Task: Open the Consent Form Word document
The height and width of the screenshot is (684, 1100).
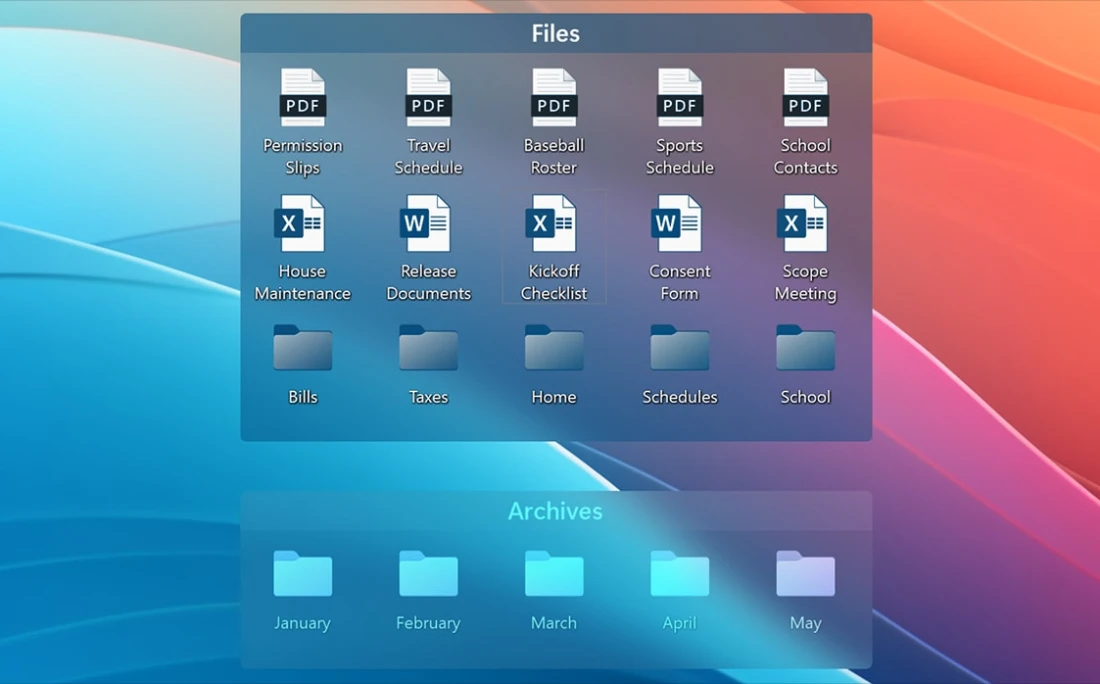Action: tap(680, 225)
